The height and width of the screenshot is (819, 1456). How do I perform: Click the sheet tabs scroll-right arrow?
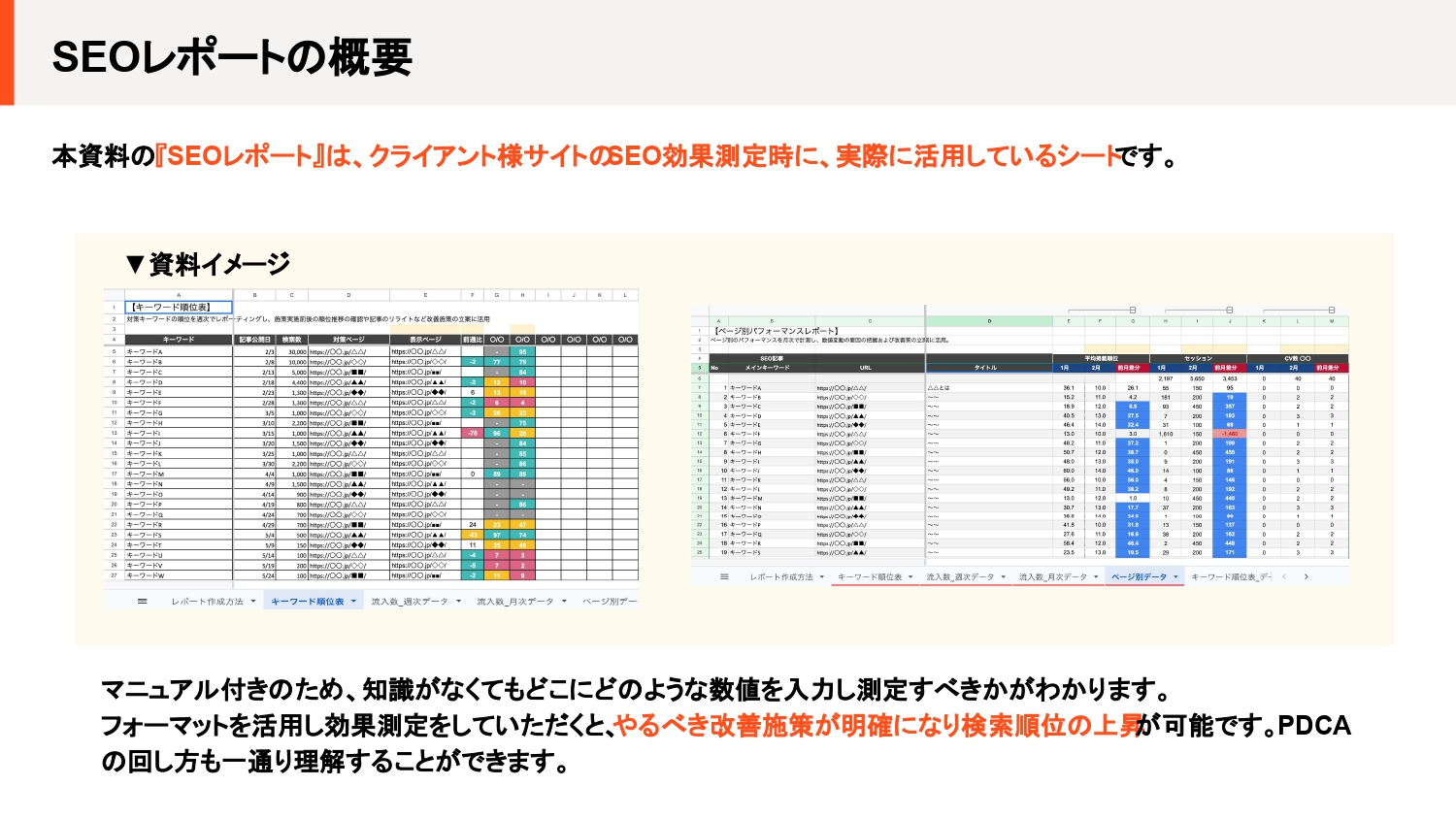click(1307, 576)
